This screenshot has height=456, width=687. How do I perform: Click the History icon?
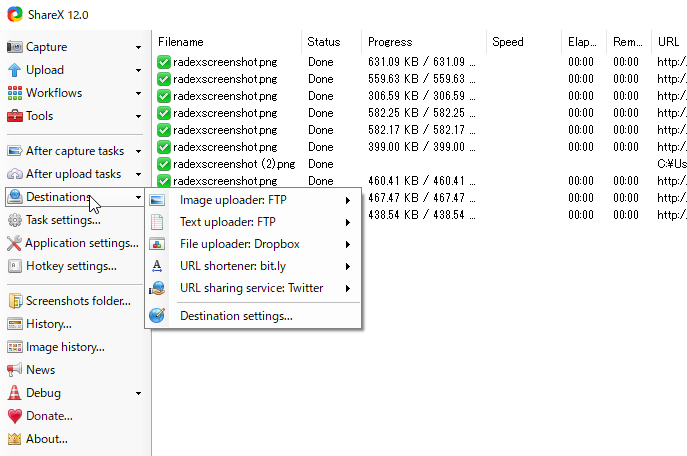tap(14, 324)
